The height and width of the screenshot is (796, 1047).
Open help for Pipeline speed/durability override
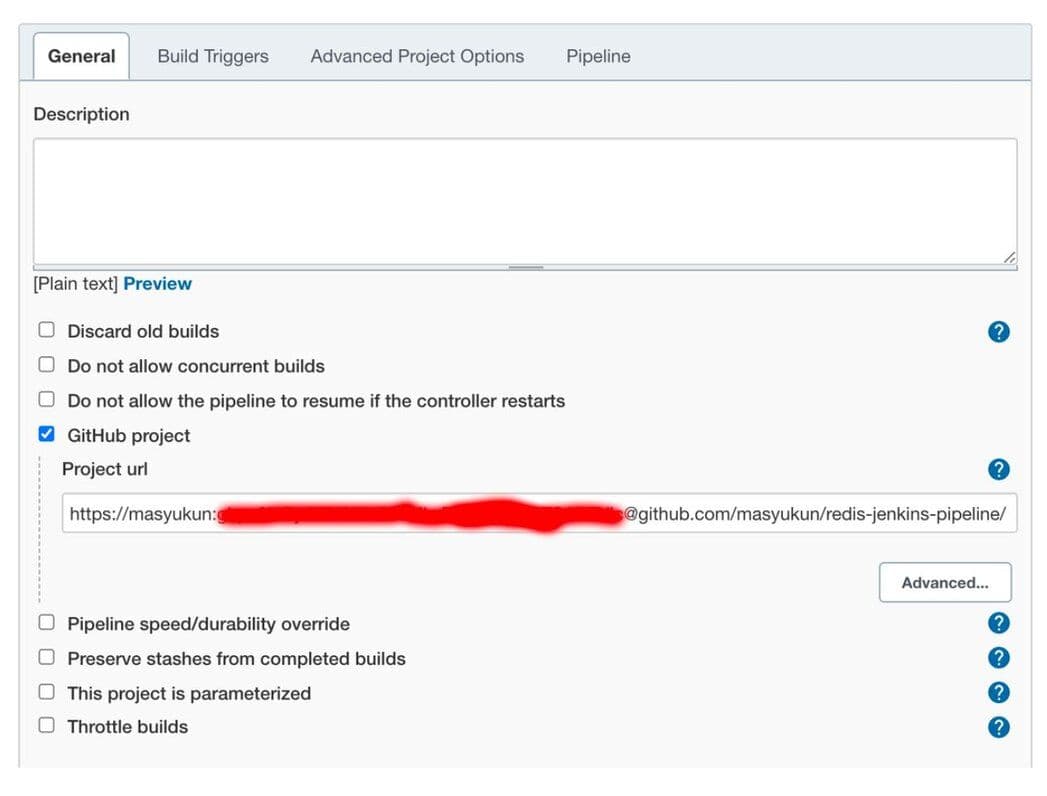tap(998, 622)
